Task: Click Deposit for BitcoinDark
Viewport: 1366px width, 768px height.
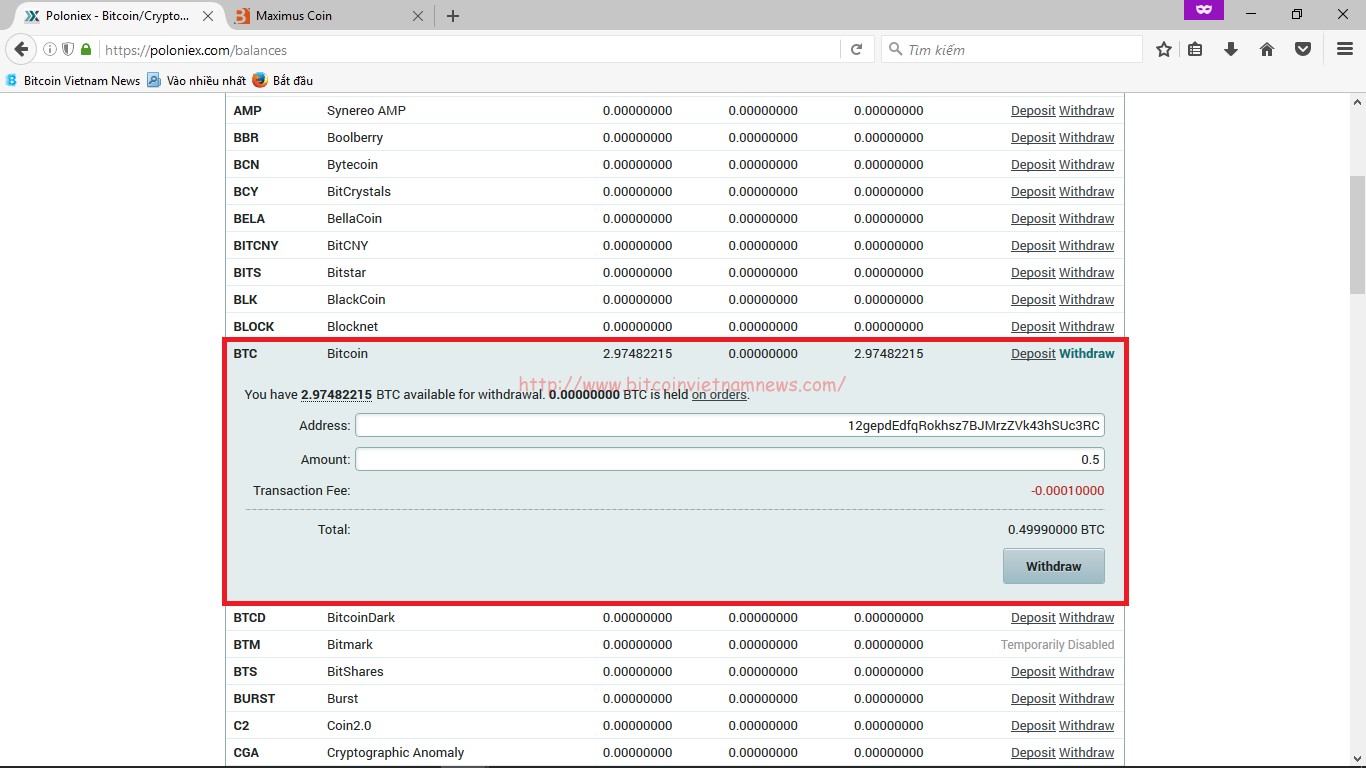Action: click(x=1033, y=617)
